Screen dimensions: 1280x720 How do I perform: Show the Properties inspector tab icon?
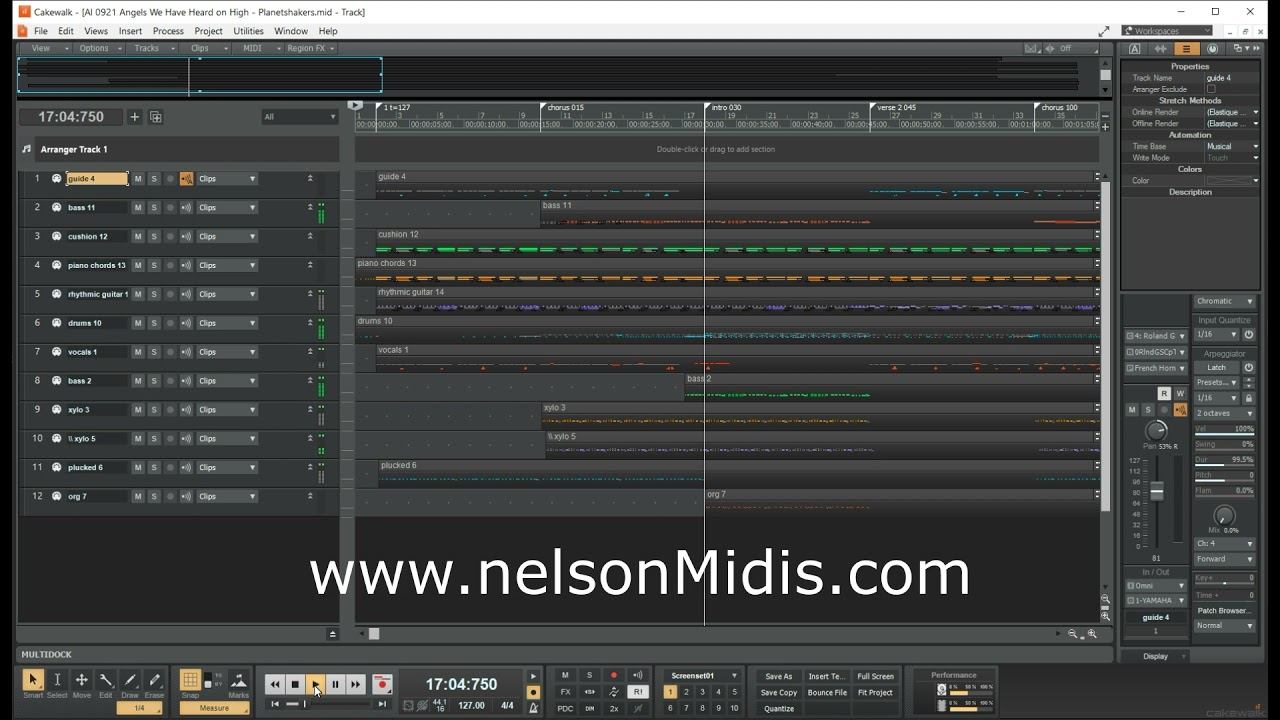[x=1187, y=48]
